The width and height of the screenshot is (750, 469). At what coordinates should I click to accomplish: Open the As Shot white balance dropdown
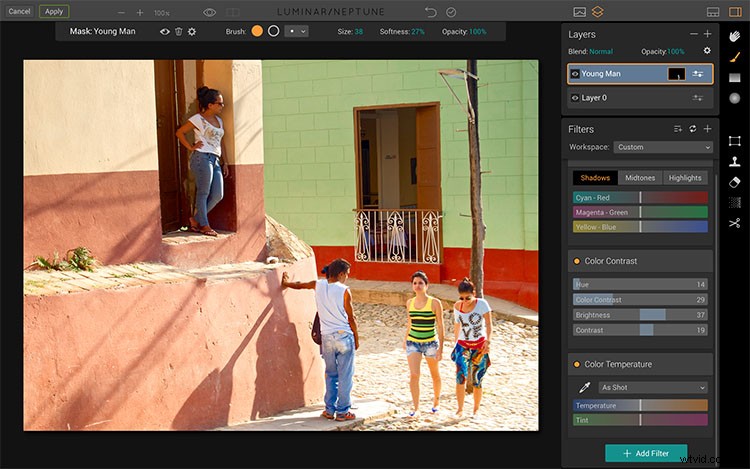653,387
